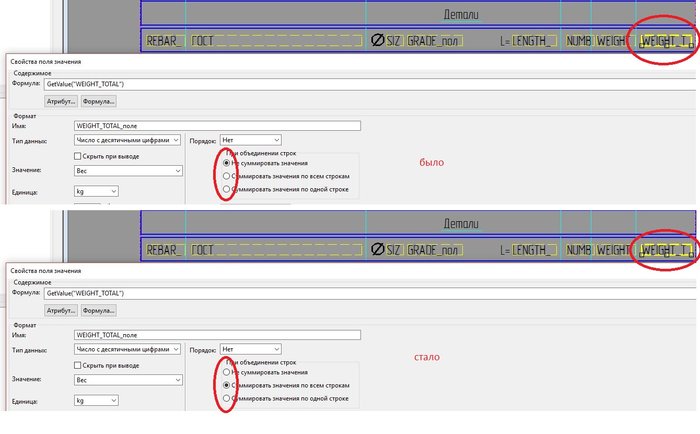This screenshot has width=700, height=434.
Task: Select 'Не суммировать значения' in the lower dialog
Action: point(226,372)
